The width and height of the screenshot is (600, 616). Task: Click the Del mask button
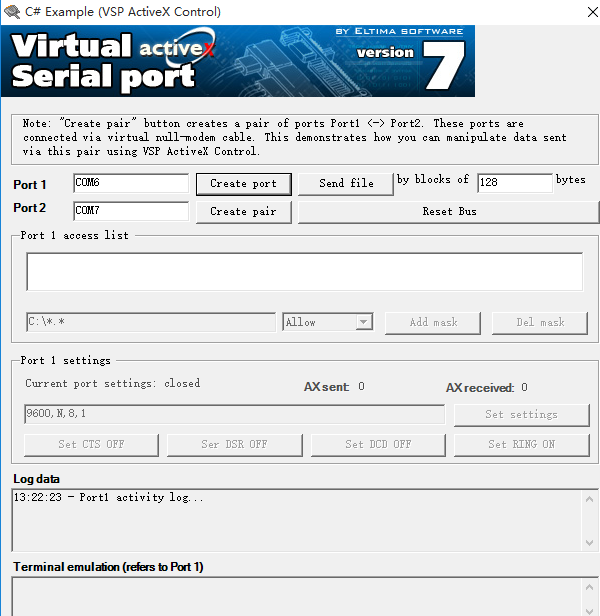tap(540, 323)
